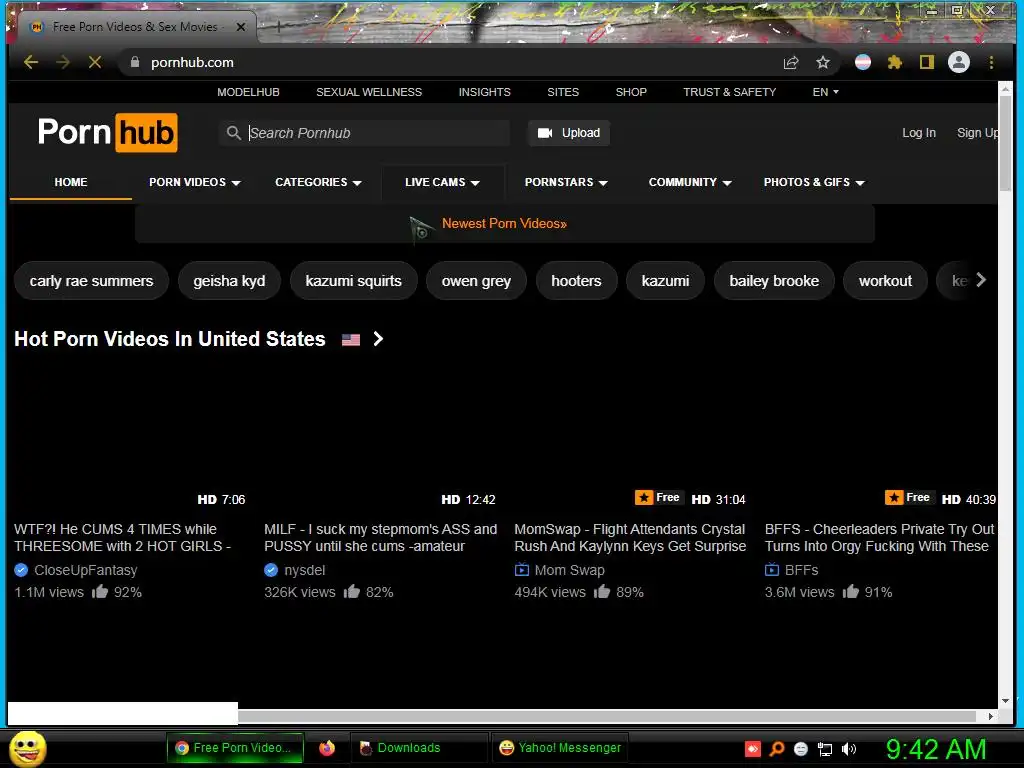Open the CloseUpFantasy uploader link

click(86, 570)
